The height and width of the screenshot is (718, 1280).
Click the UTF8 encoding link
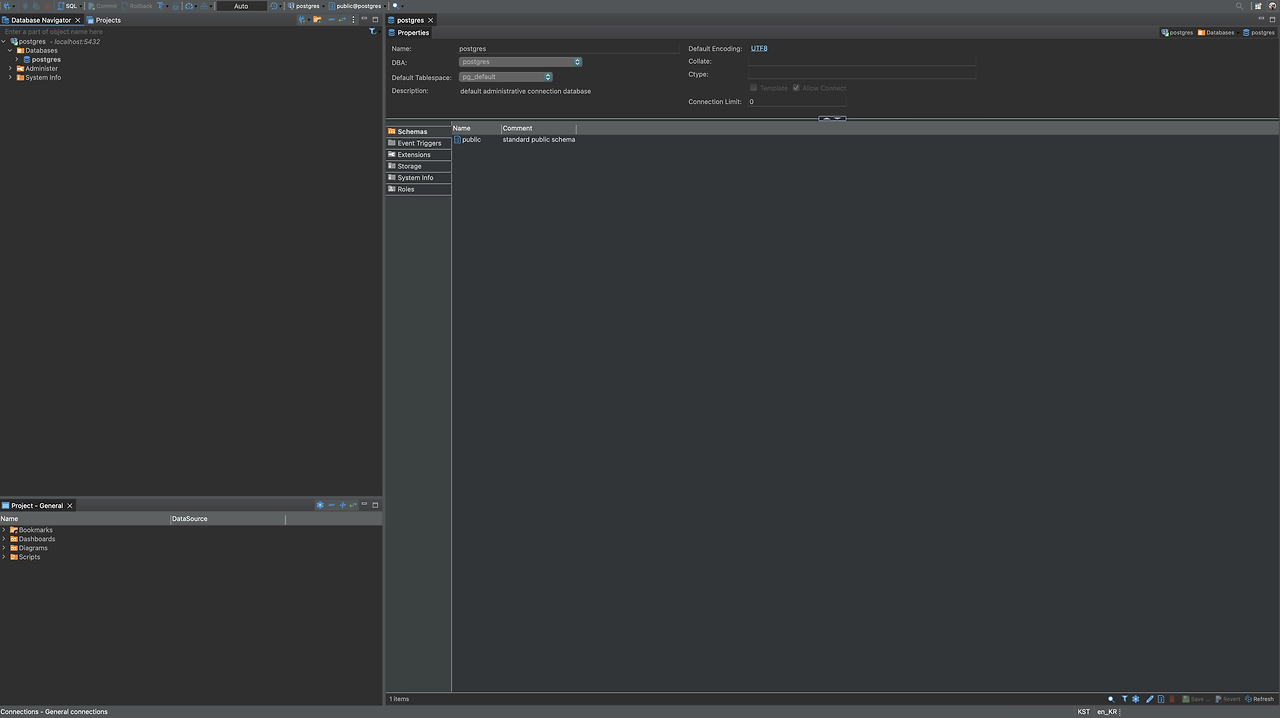pos(758,48)
